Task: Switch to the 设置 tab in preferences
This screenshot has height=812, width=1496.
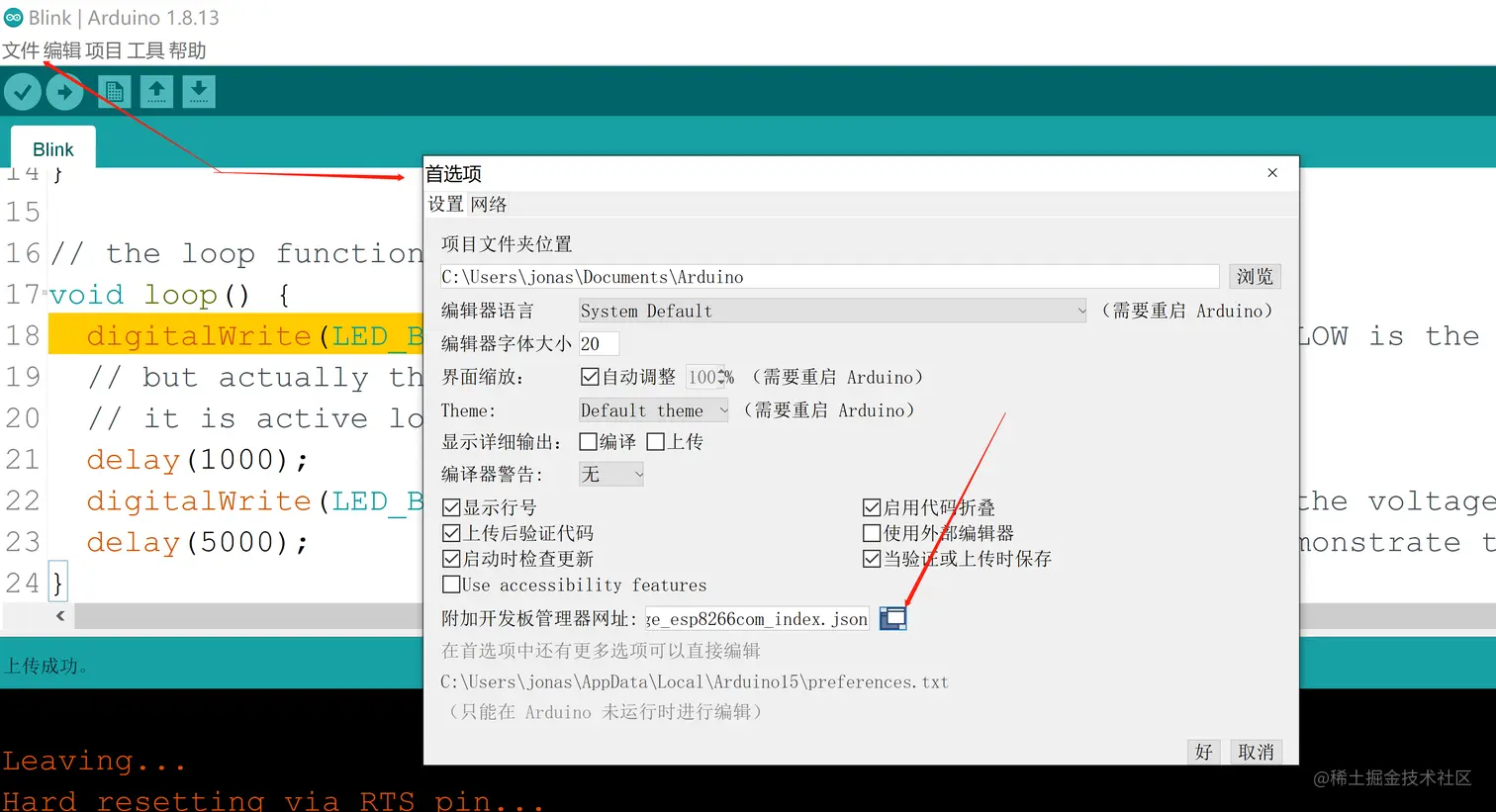Action: (445, 204)
